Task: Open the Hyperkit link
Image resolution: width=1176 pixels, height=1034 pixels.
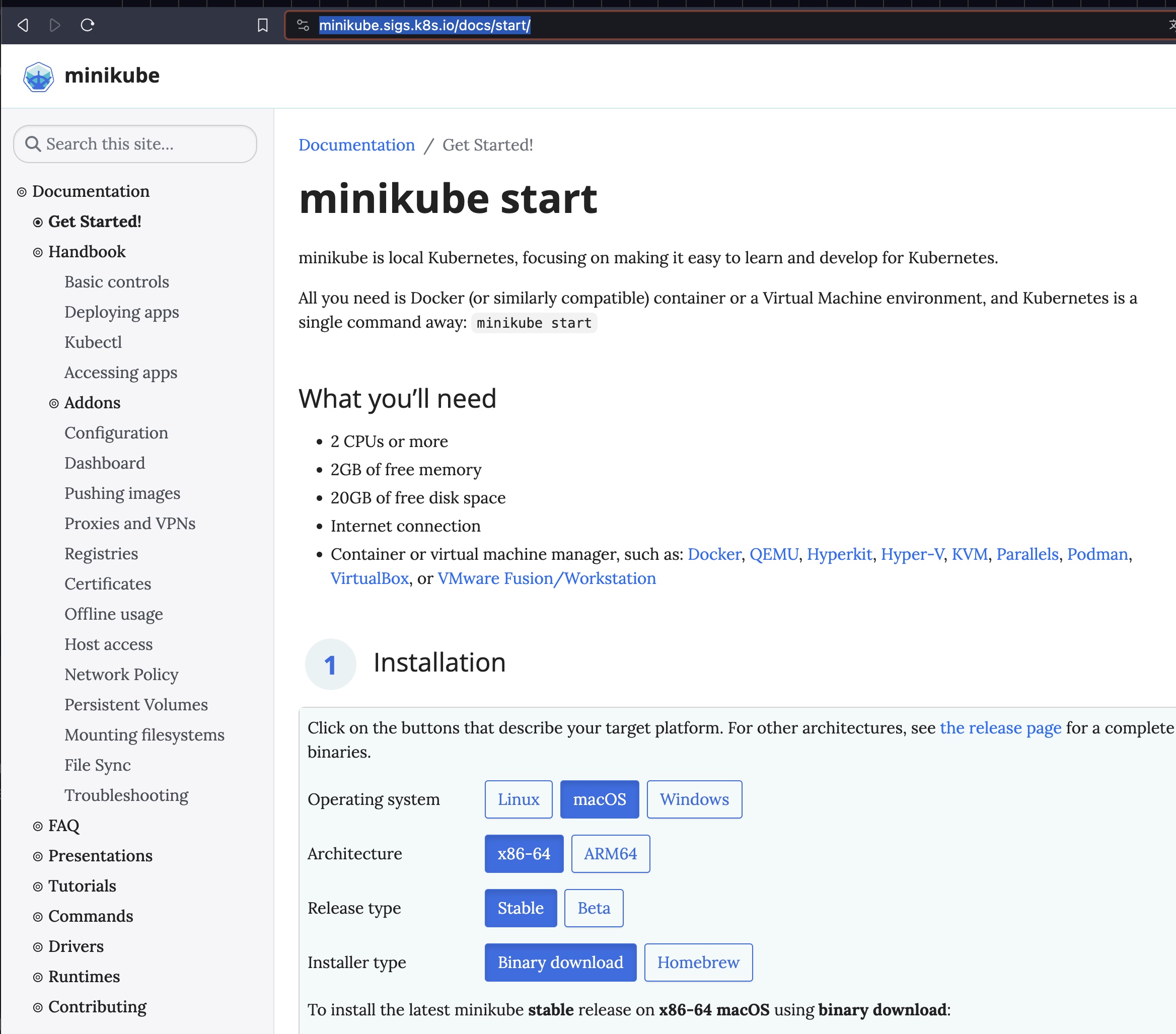Action: tap(839, 554)
